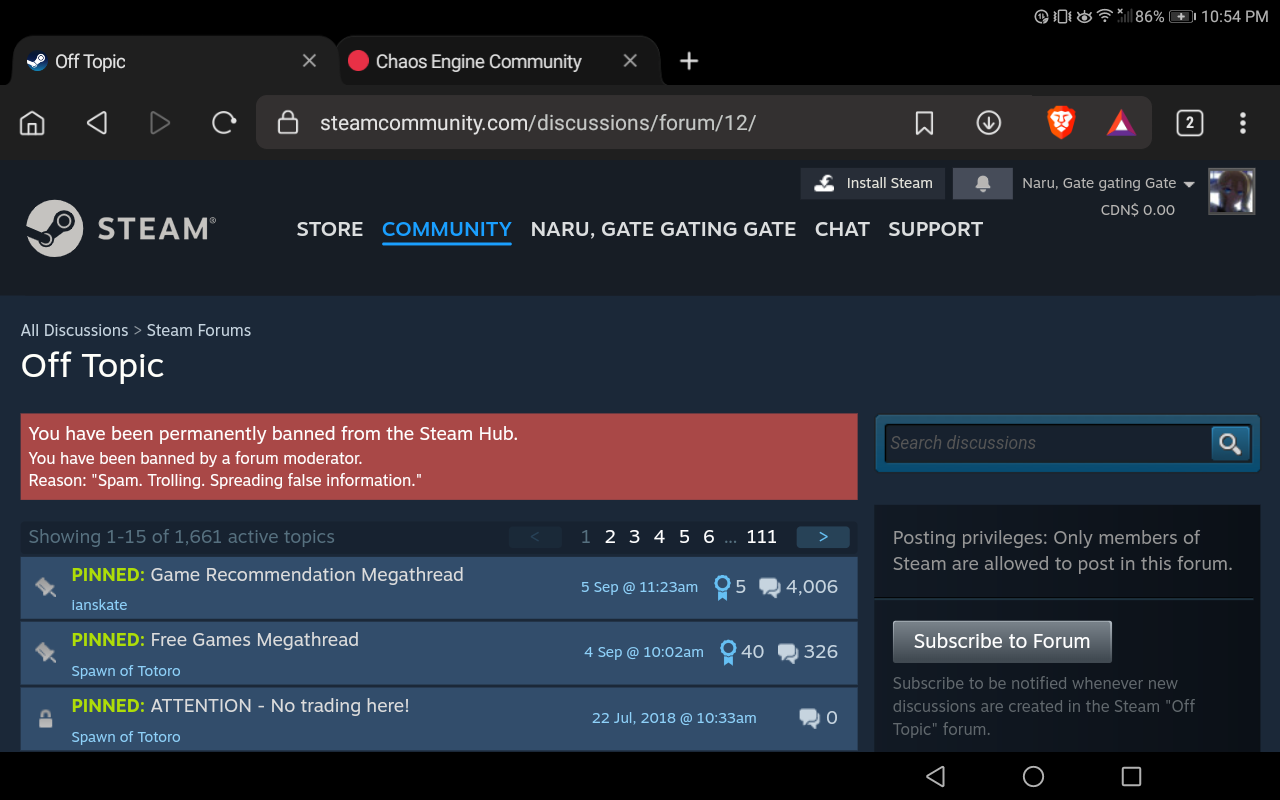This screenshot has height=800, width=1280.
Task: Click the lock icon on No trading topic
Action: tap(45, 718)
